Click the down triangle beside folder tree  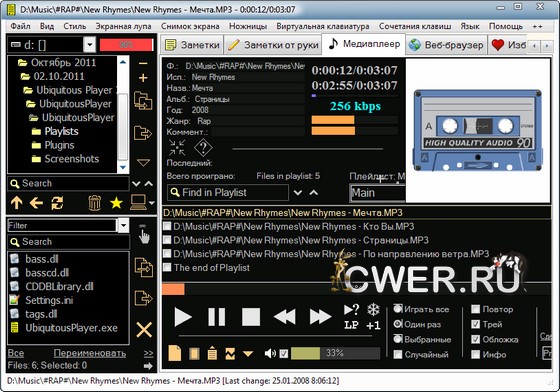(143, 163)
